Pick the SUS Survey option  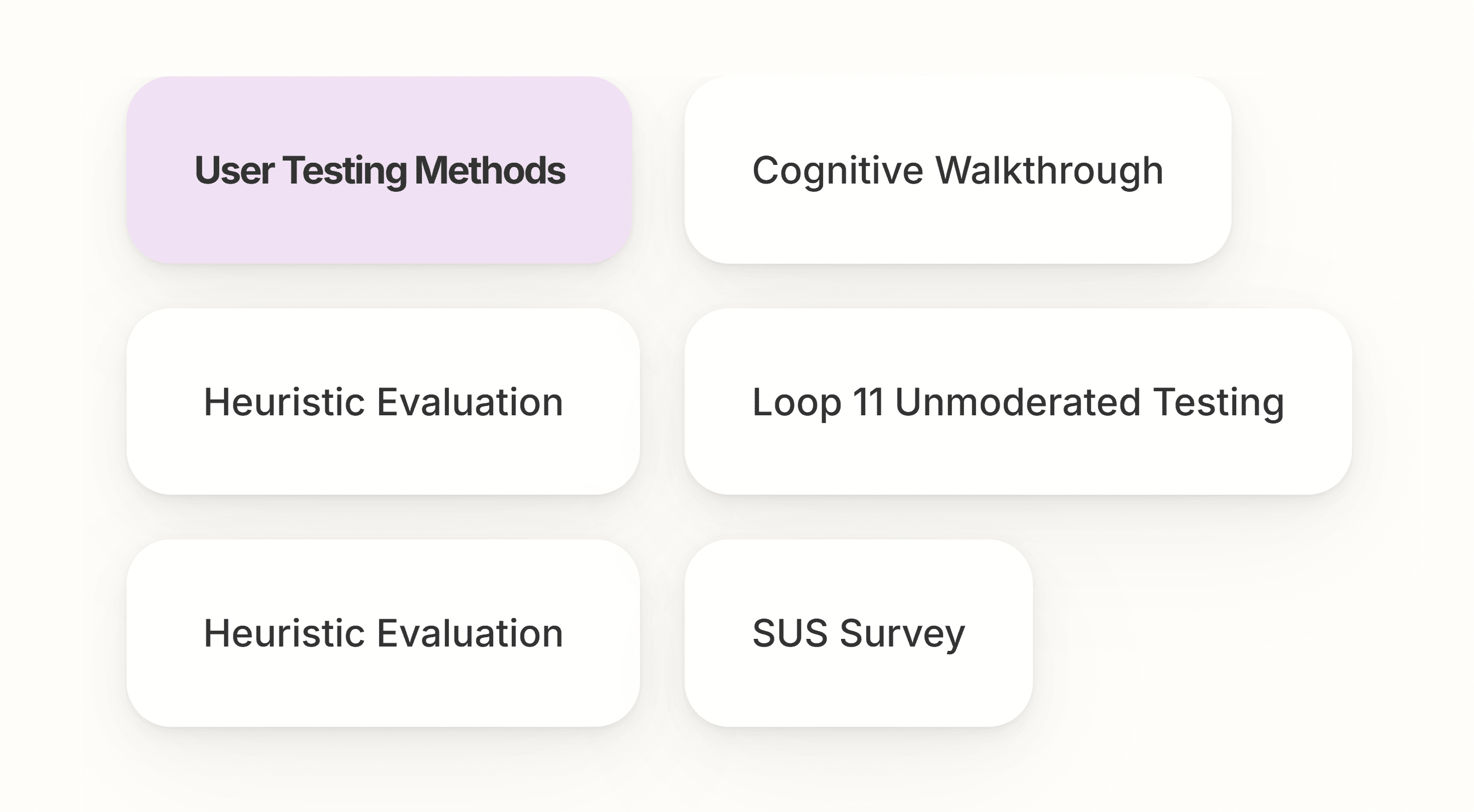(858, 633)
